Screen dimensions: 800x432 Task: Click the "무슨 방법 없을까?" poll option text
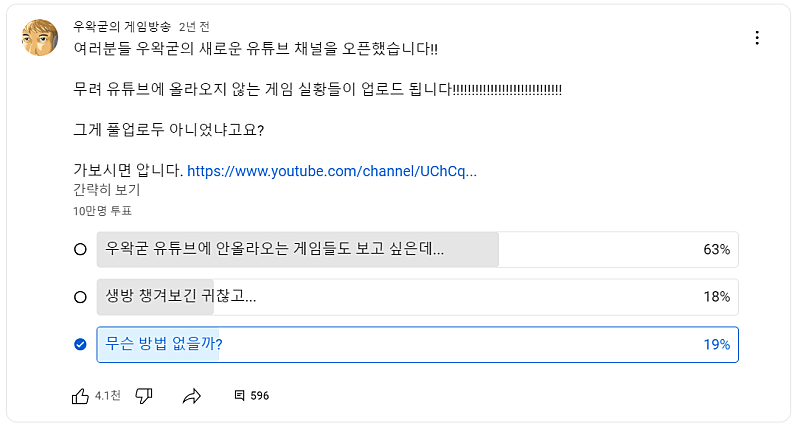[x=164, y=345]
